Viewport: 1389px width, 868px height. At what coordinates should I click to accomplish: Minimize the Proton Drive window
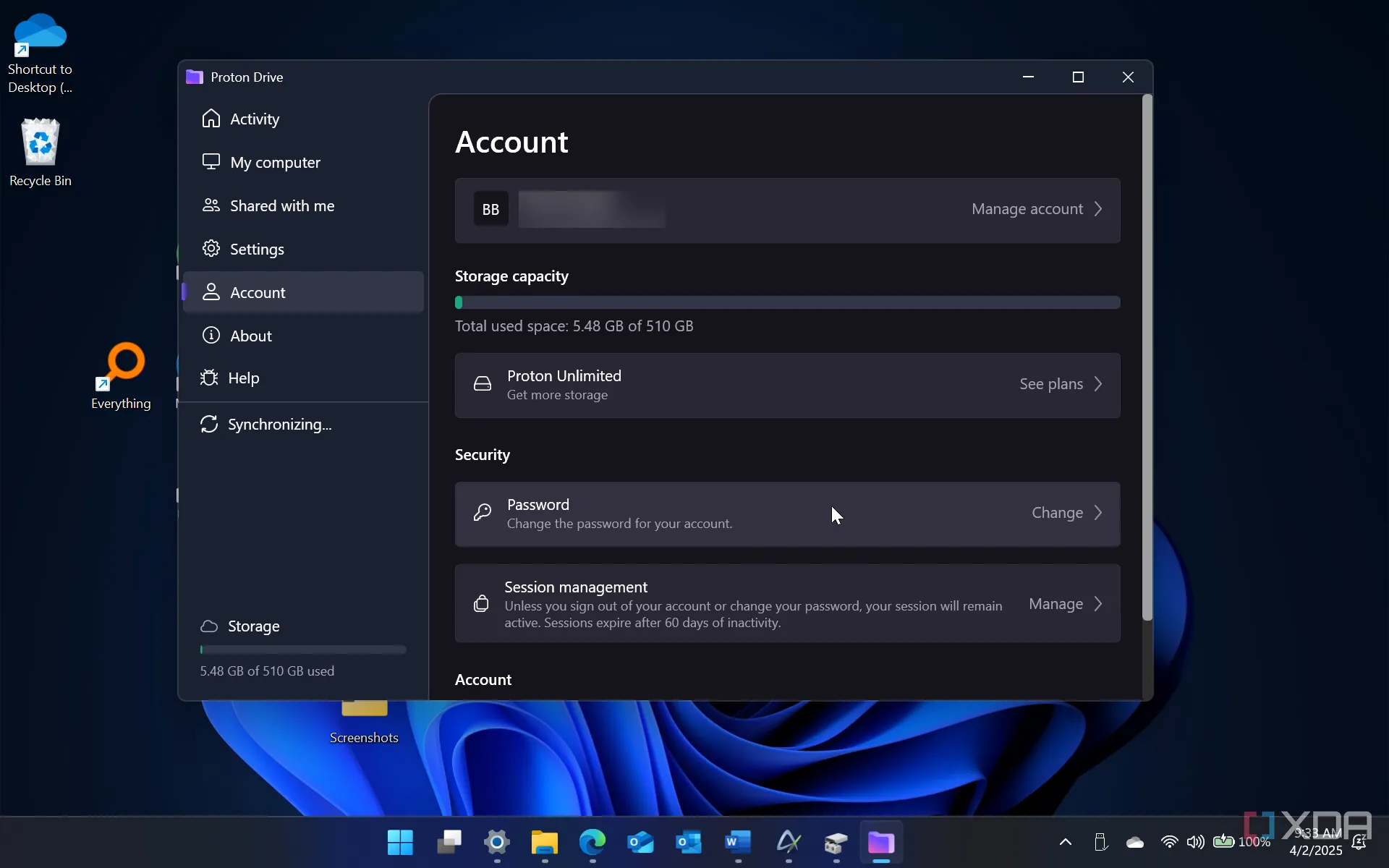point(1028,77)
